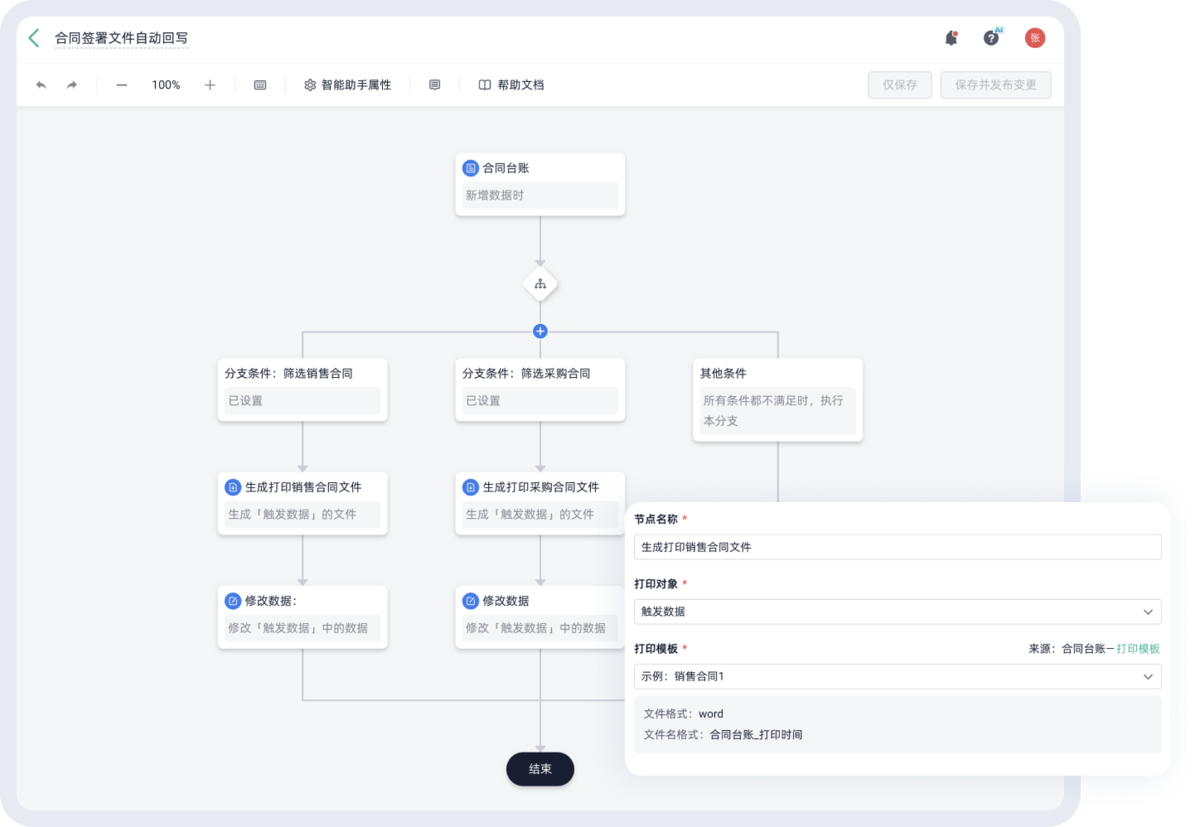Go back using the green arrow
Image resolution: width=1200 pixels, height=827 pixels.
pos(34,38)
